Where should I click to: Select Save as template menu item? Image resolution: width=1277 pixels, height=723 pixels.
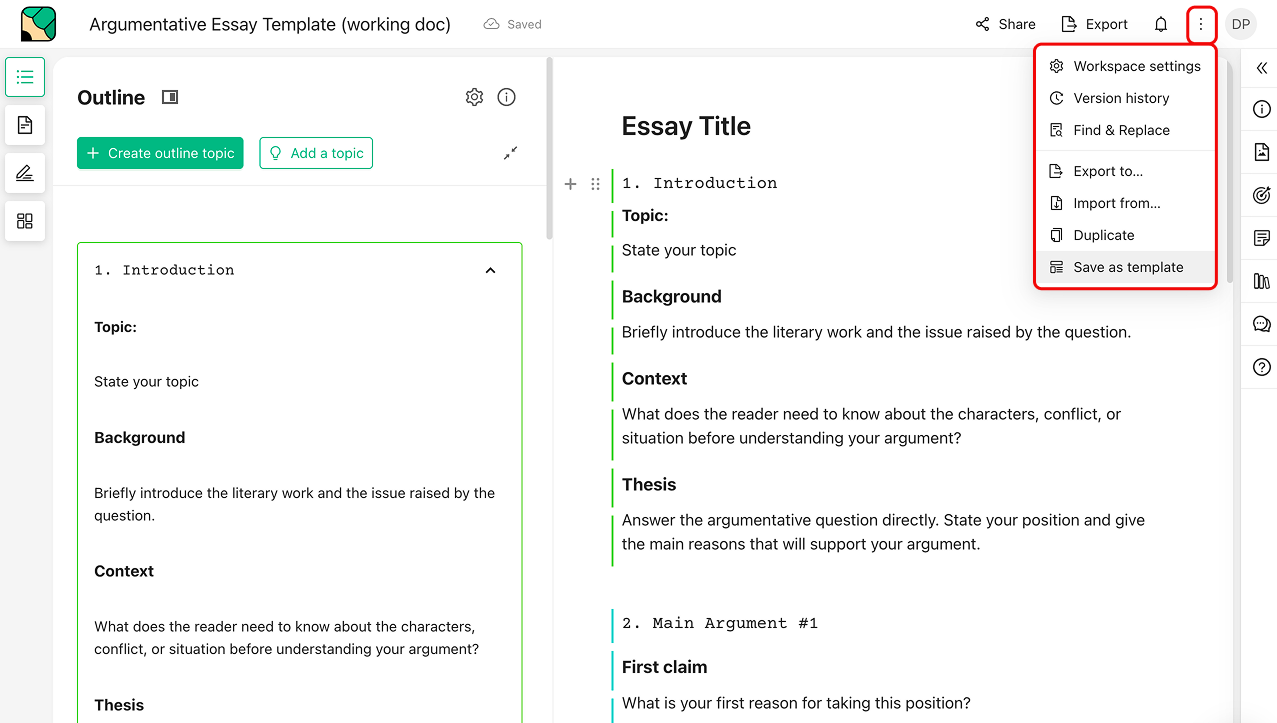click(1125, 267)
